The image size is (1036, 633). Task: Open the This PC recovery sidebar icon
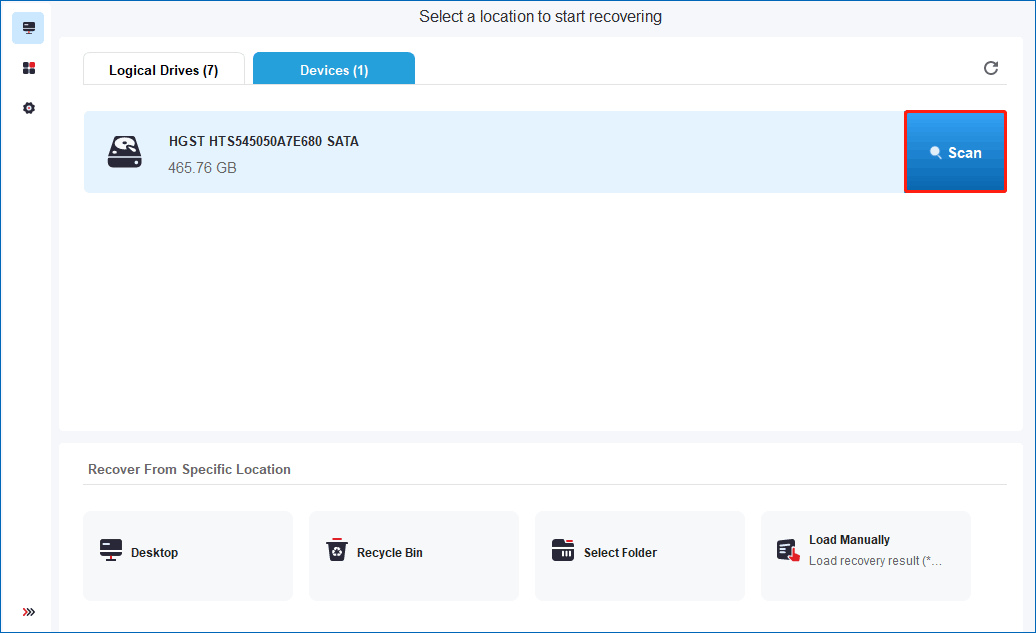(28, 28)
